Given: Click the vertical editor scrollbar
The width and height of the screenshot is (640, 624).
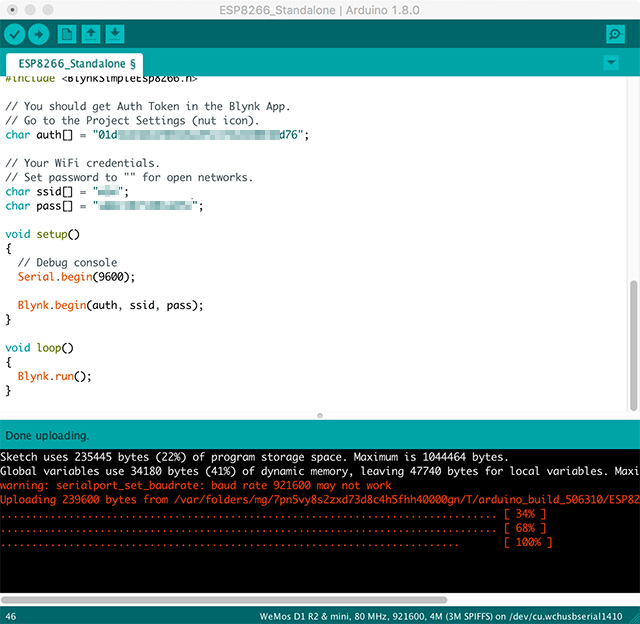Looking at the screenshot, I should tap(633, 340).
